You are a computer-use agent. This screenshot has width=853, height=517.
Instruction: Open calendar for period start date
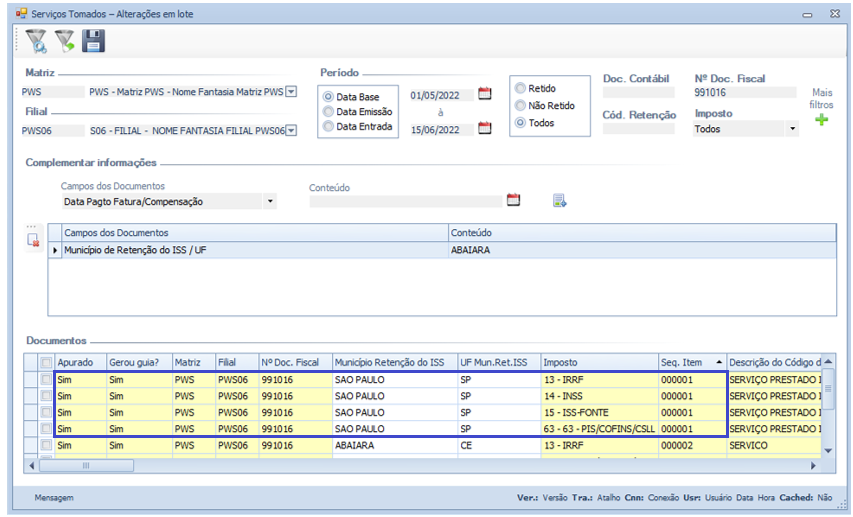[x=485, y=94]
